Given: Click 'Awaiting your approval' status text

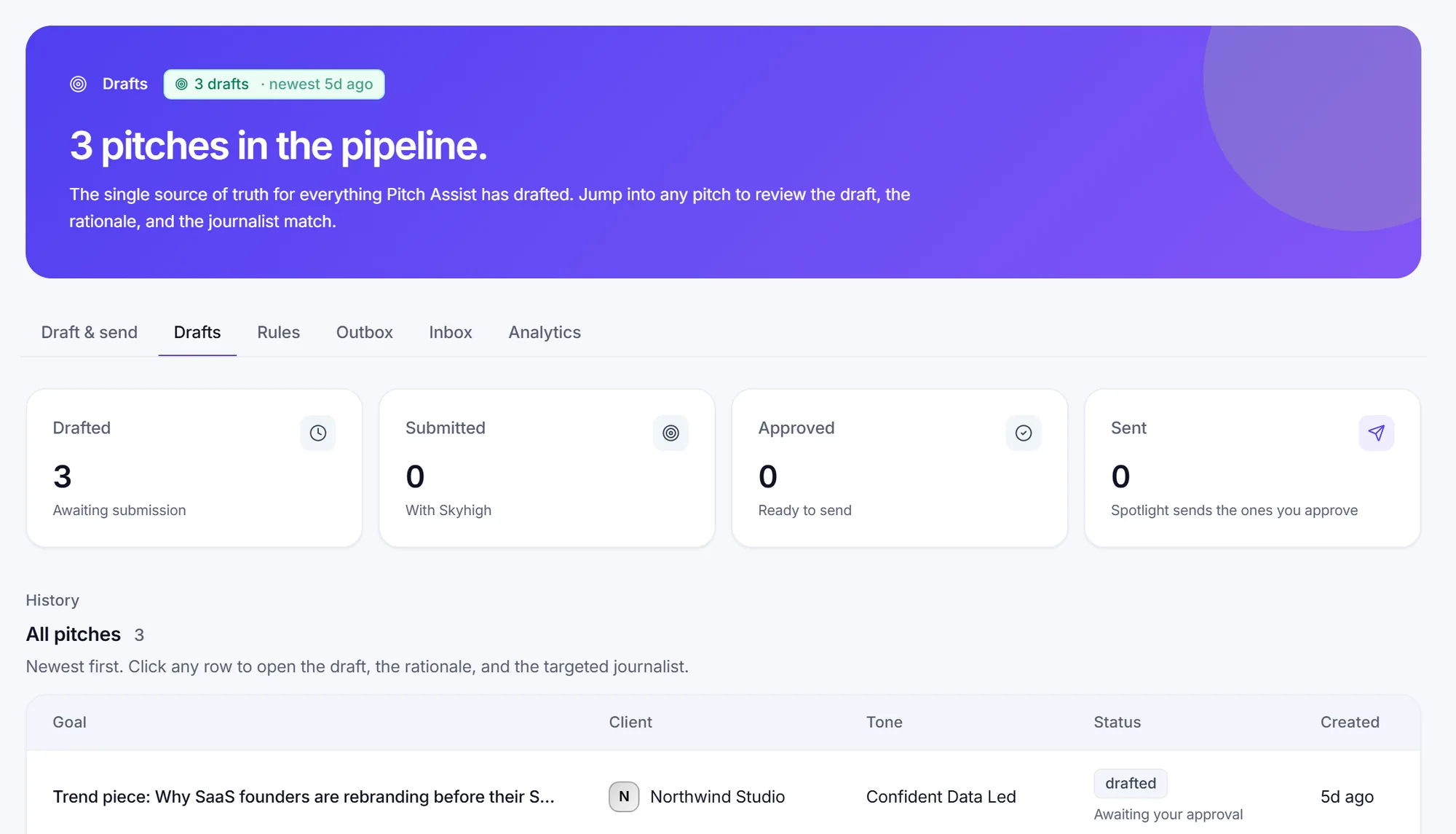Looking at the screenshot, I should click(1168, 814).
